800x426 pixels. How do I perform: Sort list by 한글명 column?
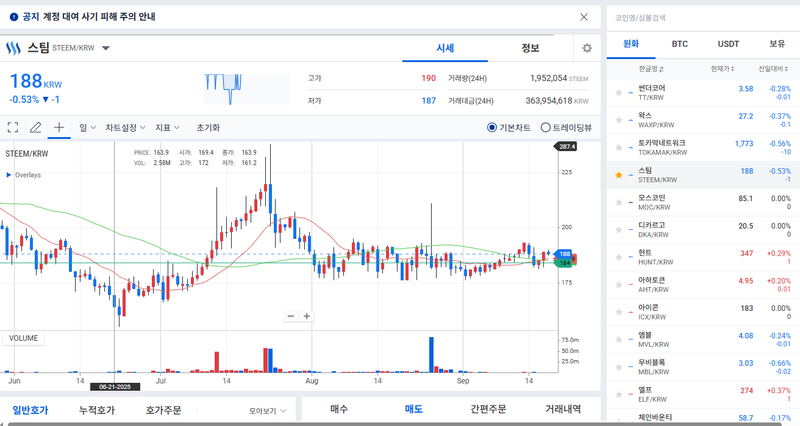pos(651,69)
